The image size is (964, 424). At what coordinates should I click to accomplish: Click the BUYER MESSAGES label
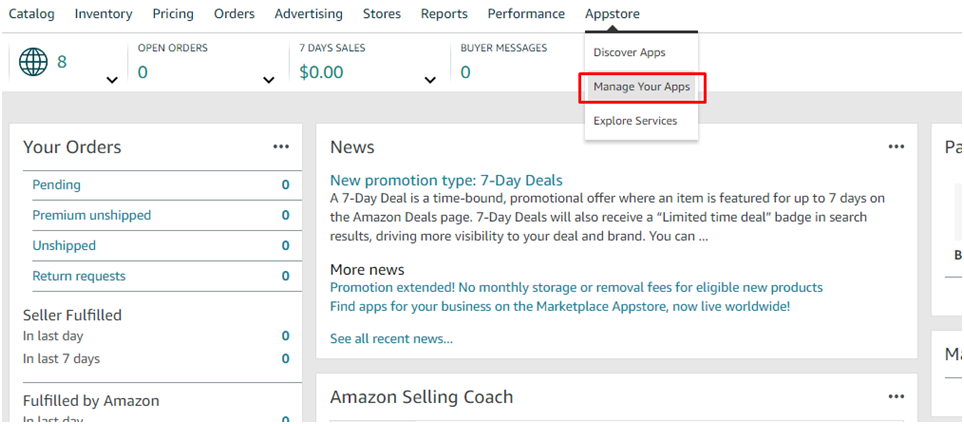(x=504, y=48)
